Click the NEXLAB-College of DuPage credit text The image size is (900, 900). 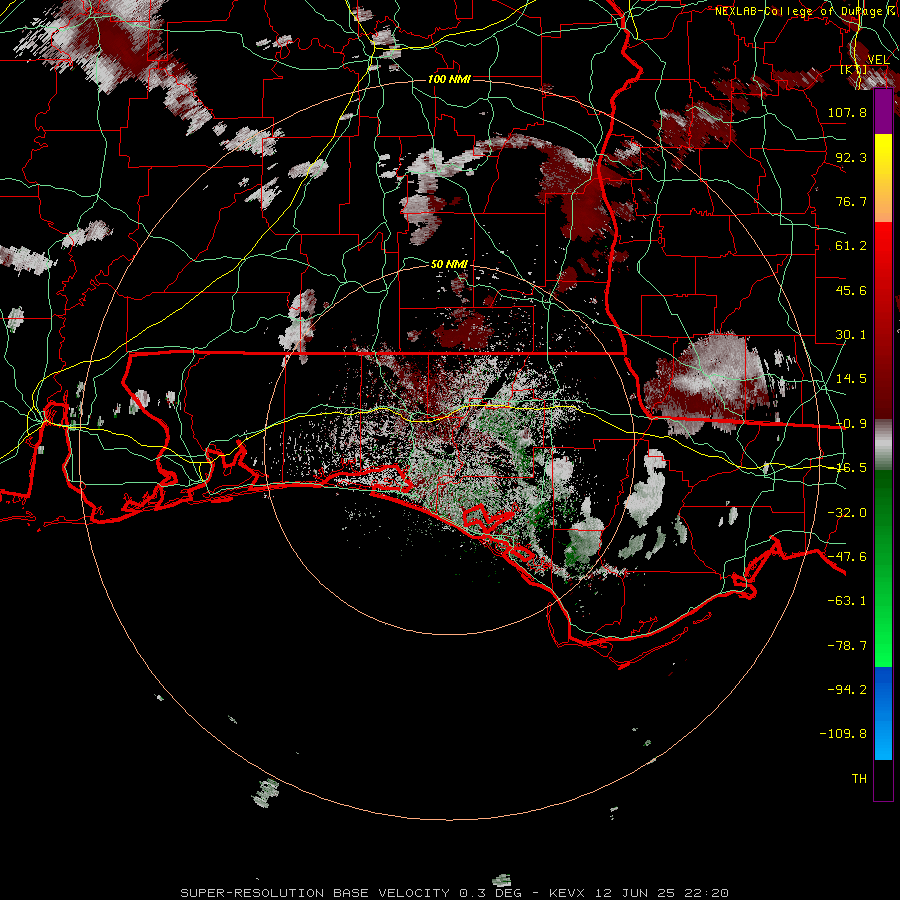pos(803,11)
